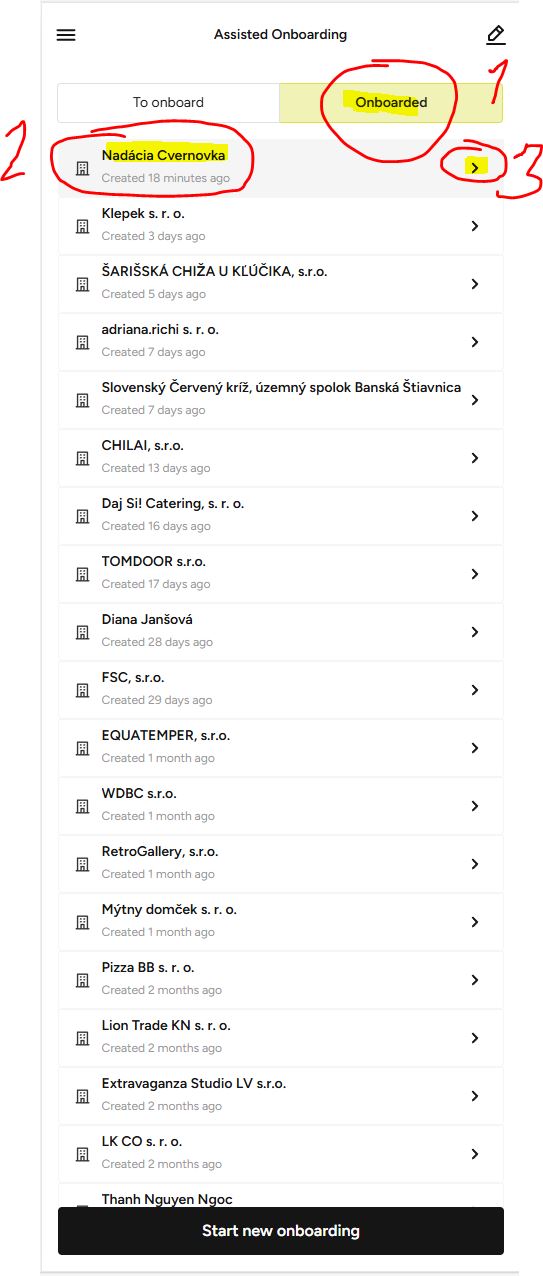The width and height of the screenshot is (543, 1276).
Task: Select Daj Si! Catering, s. r. o. row
Action: [281, 516]
